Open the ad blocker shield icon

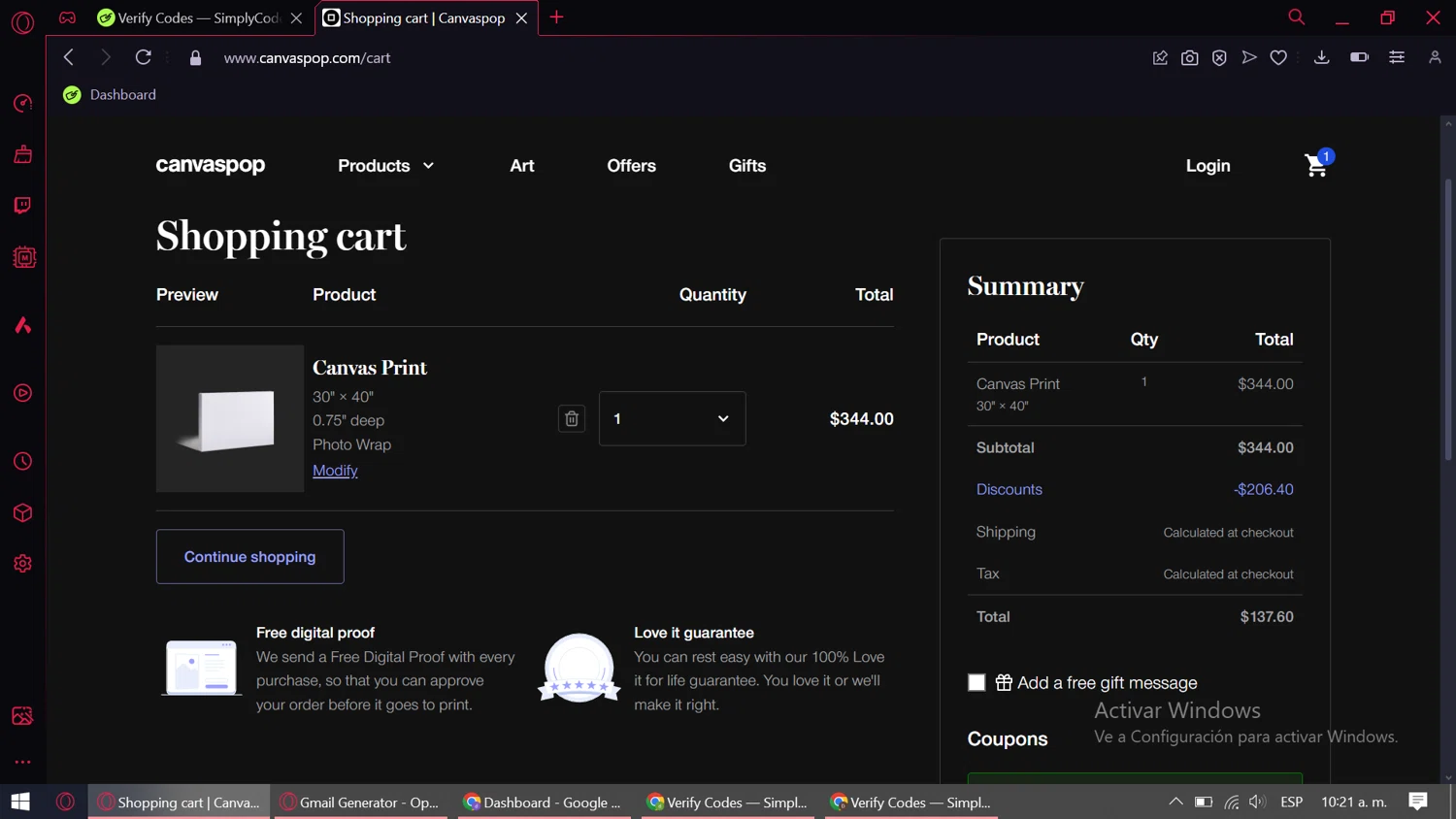tap(1219, 58)
